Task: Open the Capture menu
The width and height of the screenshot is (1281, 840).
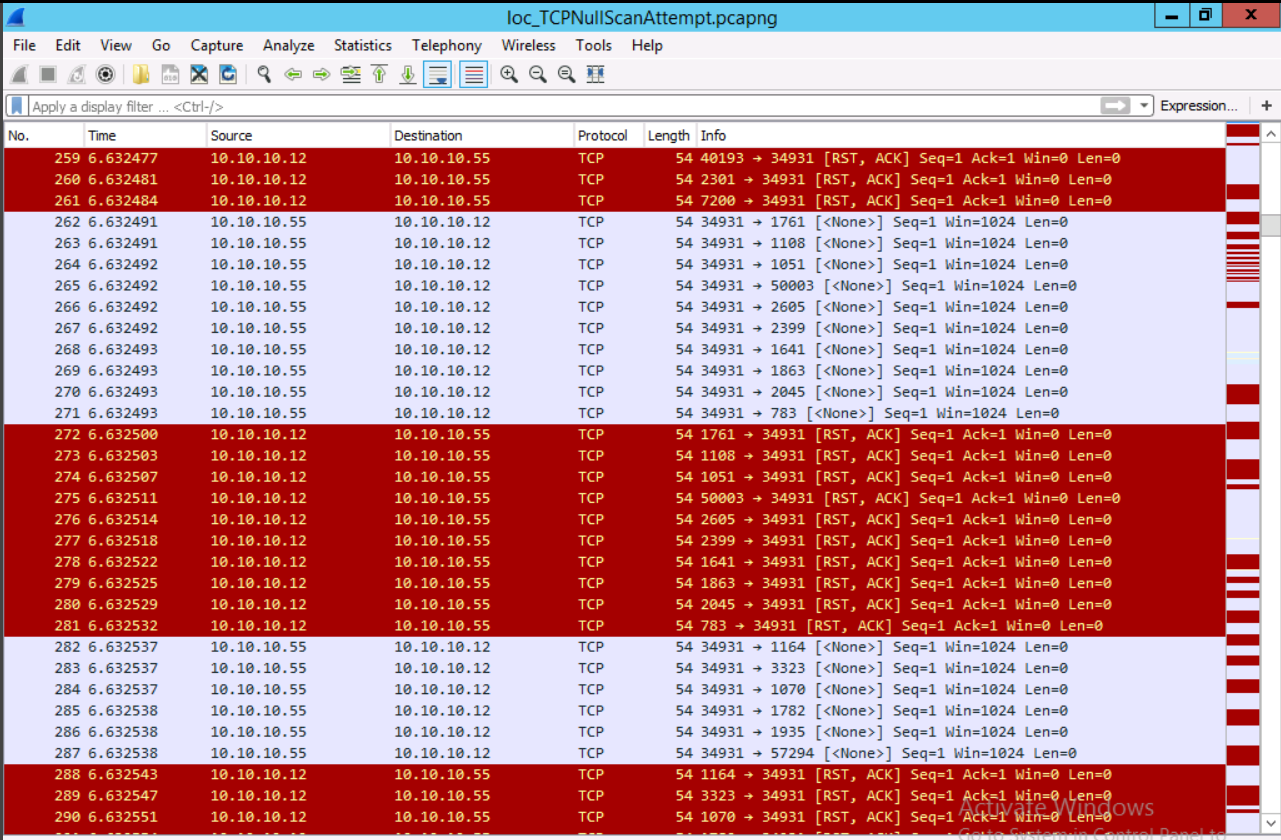Action: click(217, 45)
